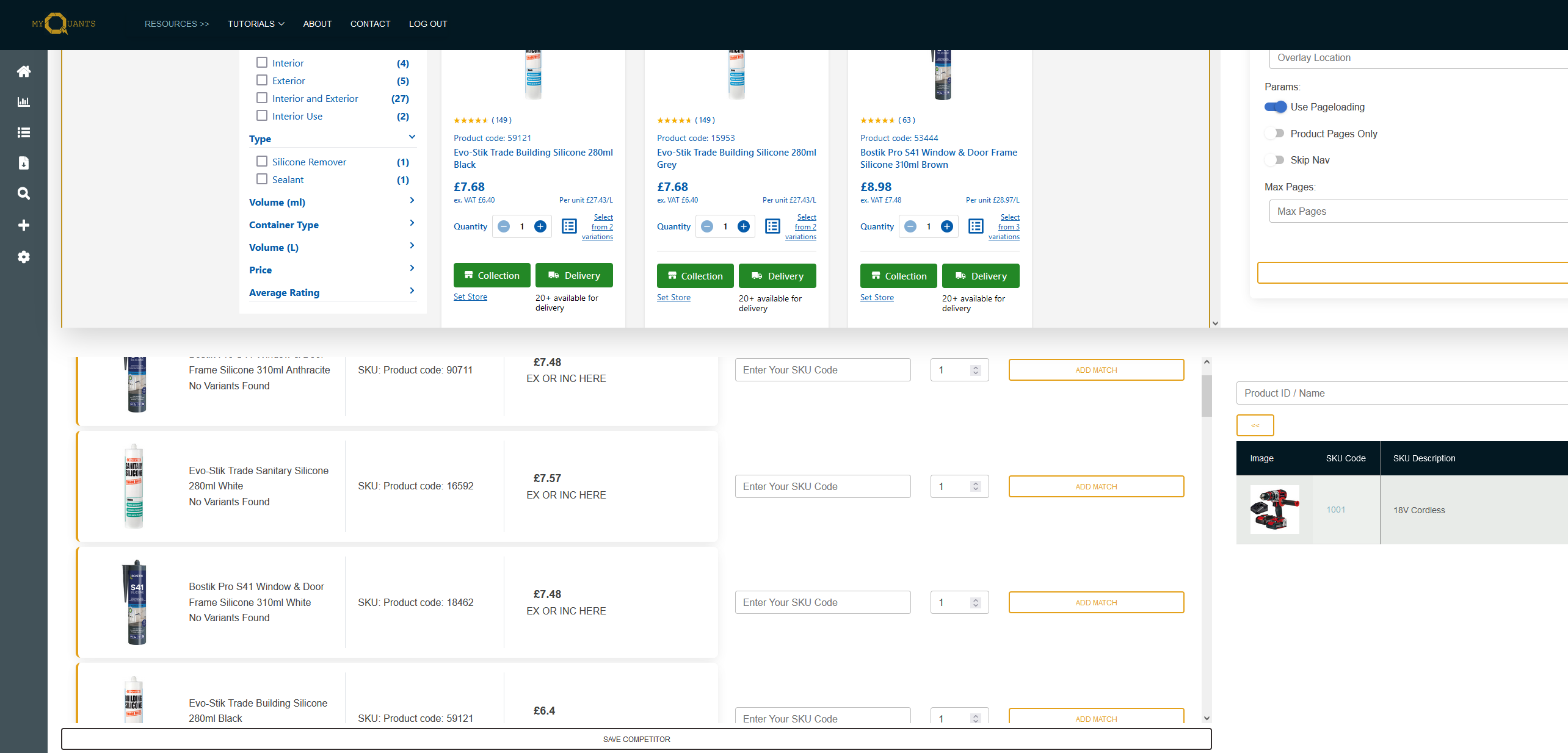
Task: Open the file download sidebar icon
Action: click(24, 163)
